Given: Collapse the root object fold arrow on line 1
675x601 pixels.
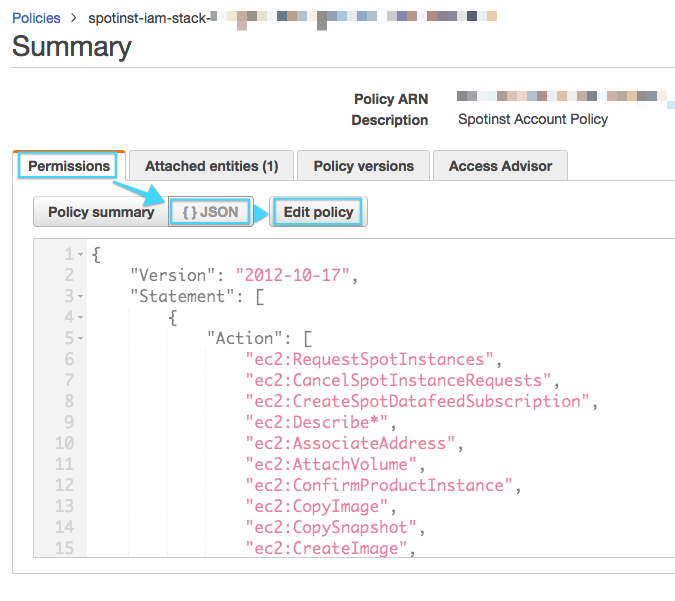Looking at the screenshot, I should pyautogui.click(x=80, y=255).
